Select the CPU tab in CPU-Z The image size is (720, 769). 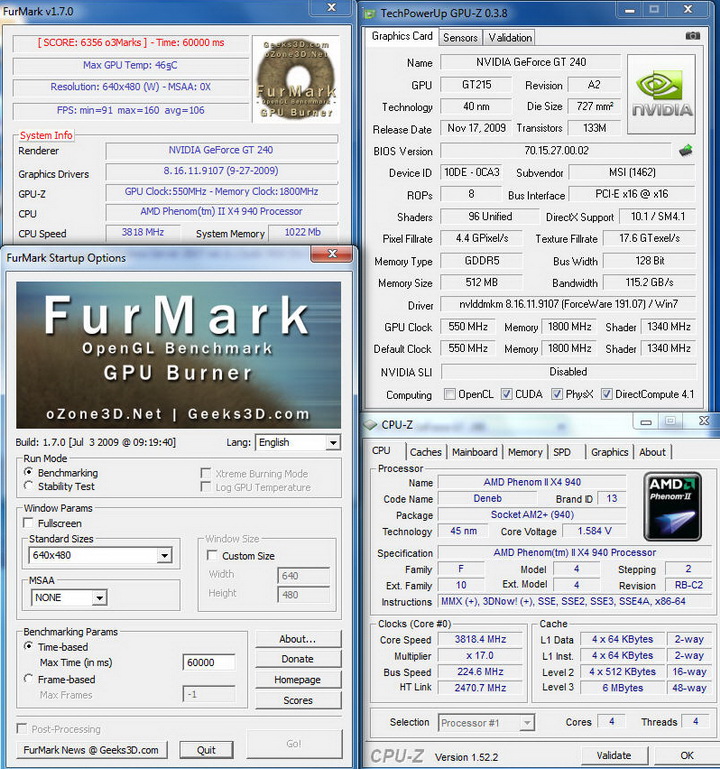[382, 451]
